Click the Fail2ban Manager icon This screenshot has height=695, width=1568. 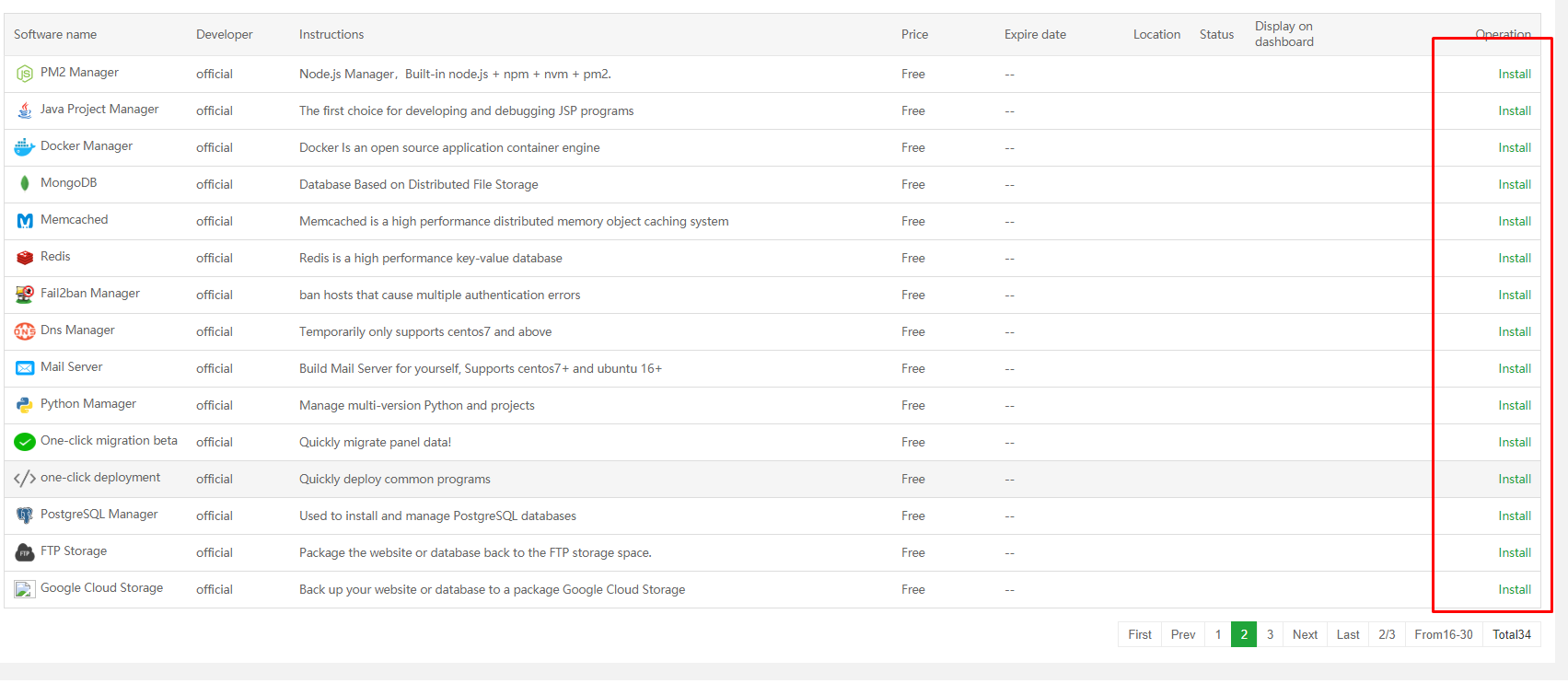25,295
